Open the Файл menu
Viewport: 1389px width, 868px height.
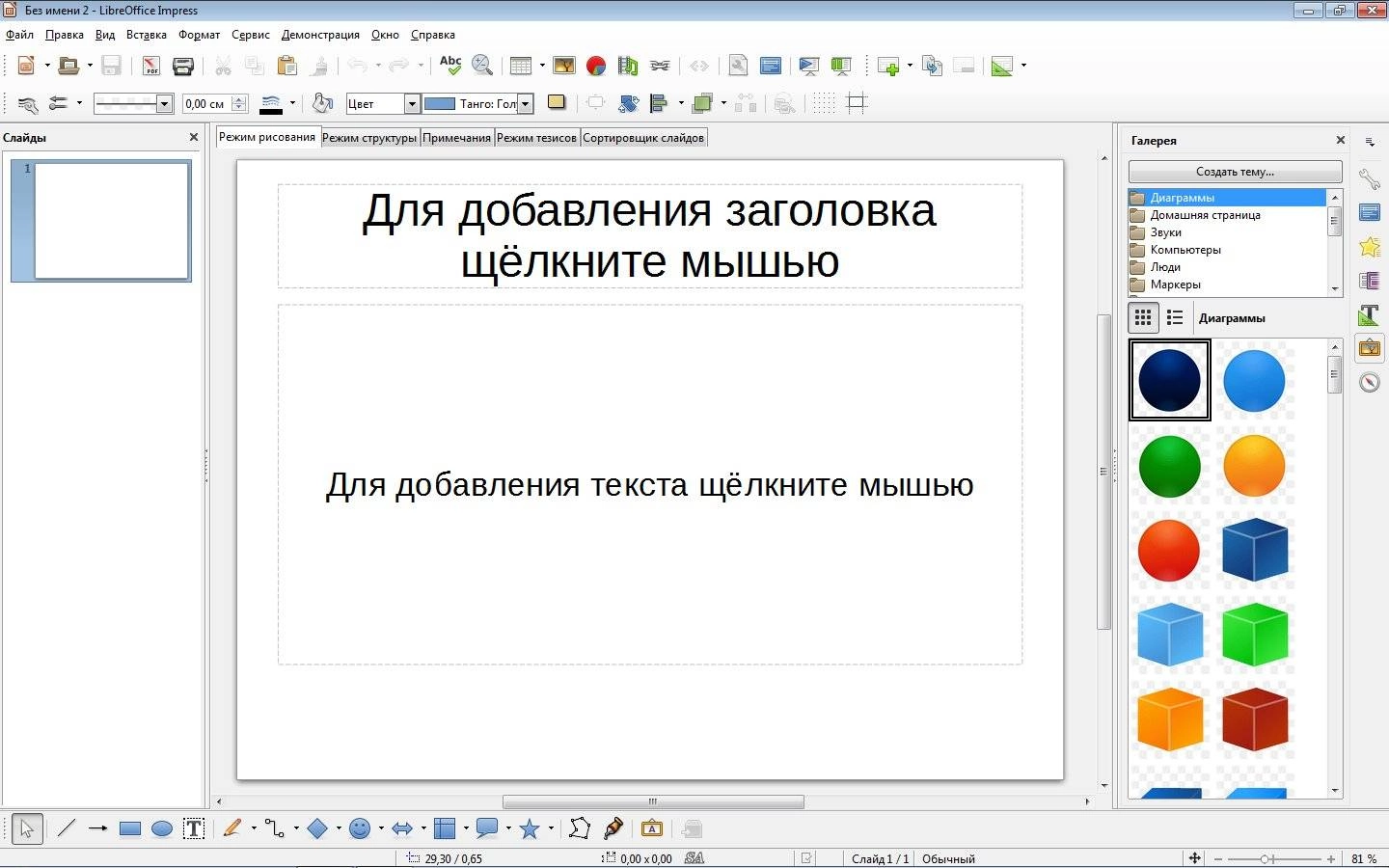[x=19, y=35]
